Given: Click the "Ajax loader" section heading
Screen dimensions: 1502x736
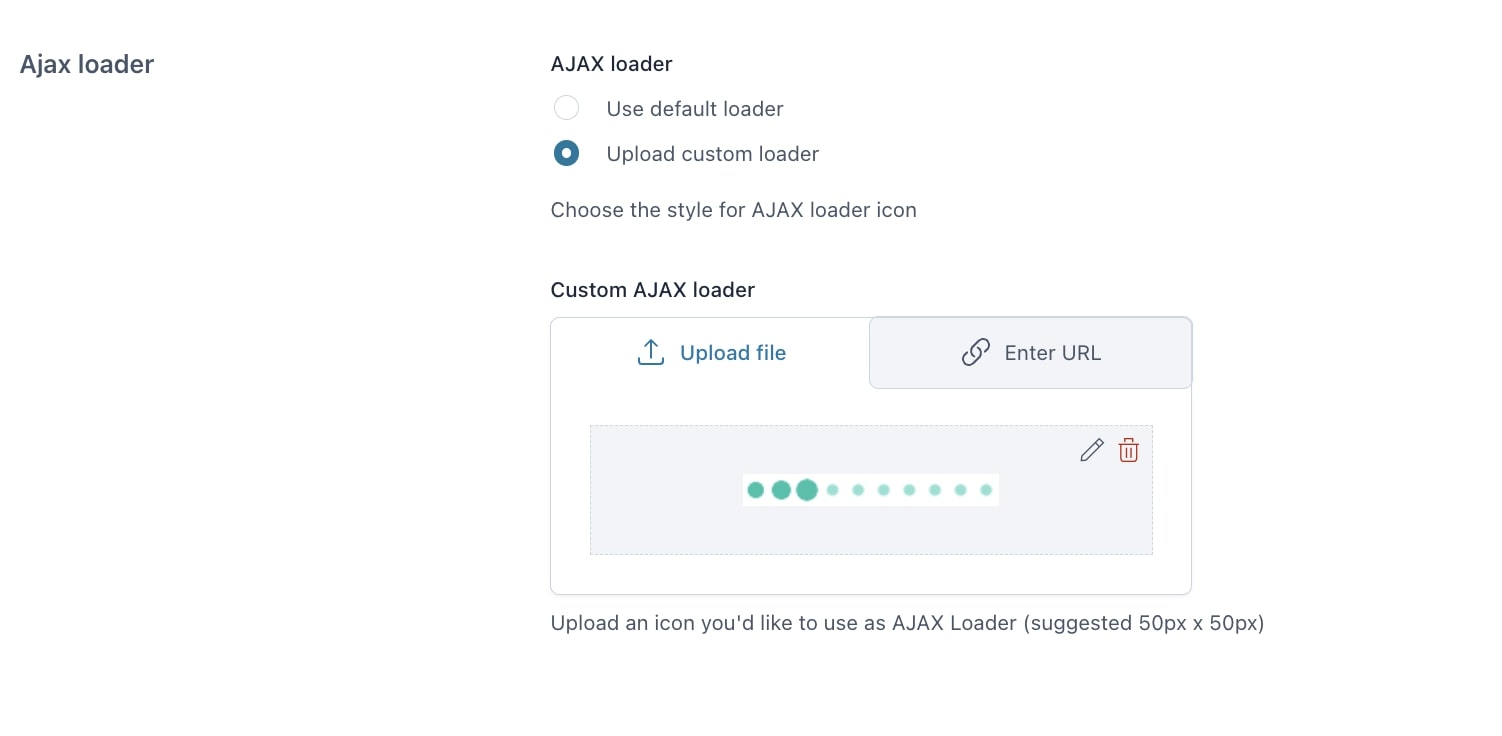Looking at the screenshot, I should point(87,65).
